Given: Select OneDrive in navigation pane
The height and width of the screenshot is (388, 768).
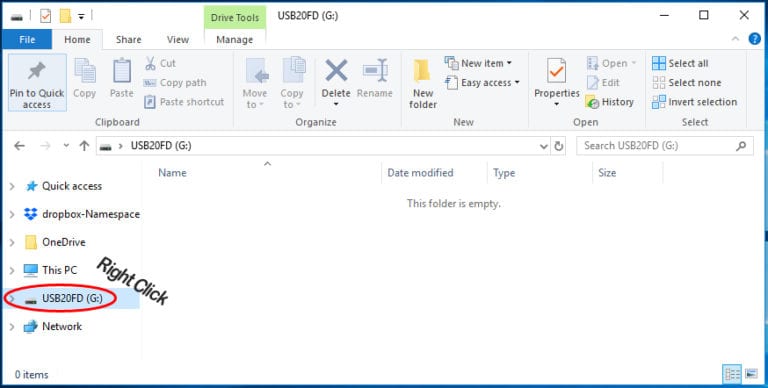Looking at the screenshot, I should coord(64,242).
